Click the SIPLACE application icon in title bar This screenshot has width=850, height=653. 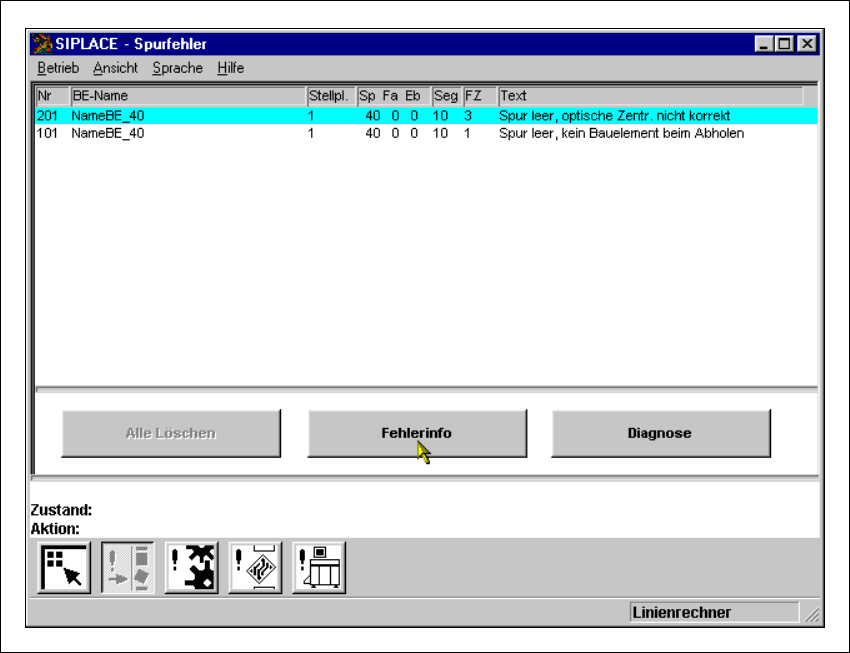coord(42,44)
